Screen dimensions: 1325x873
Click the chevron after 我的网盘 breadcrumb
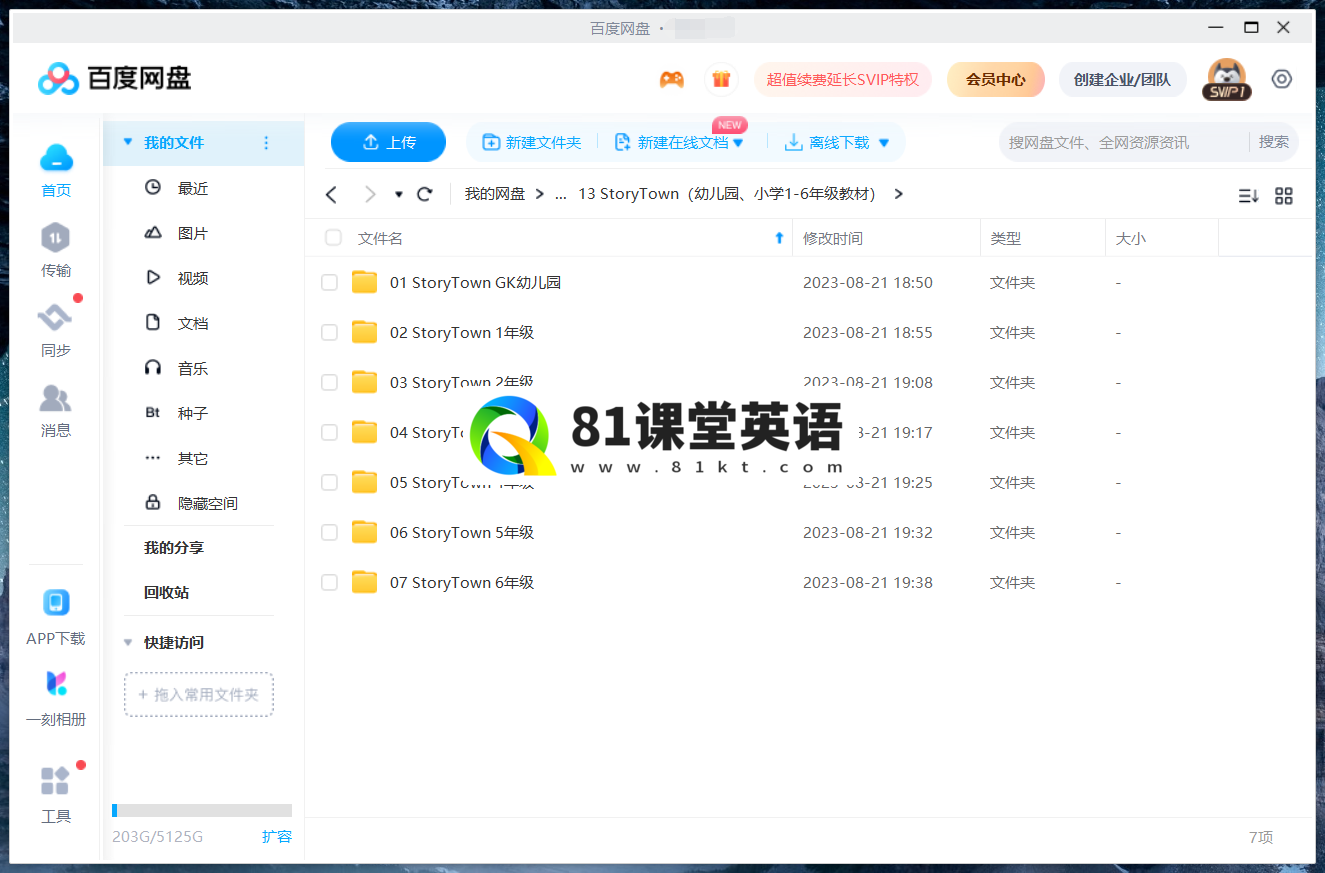540,194
